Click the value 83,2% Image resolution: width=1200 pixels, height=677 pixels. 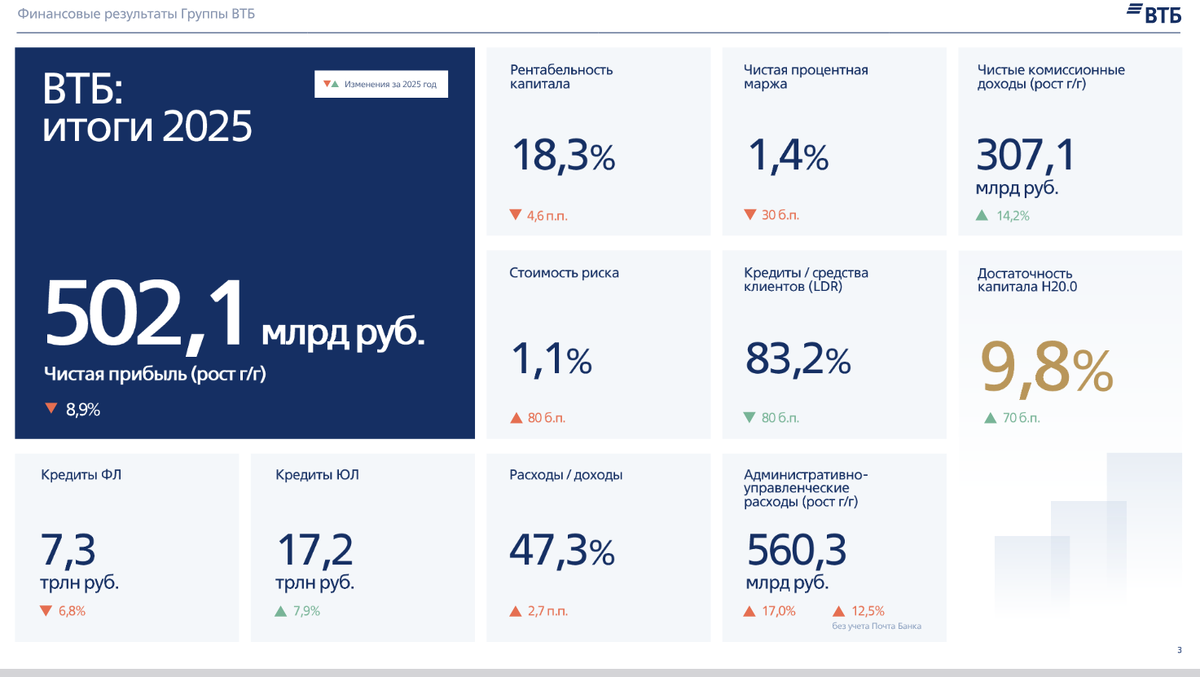798,358
